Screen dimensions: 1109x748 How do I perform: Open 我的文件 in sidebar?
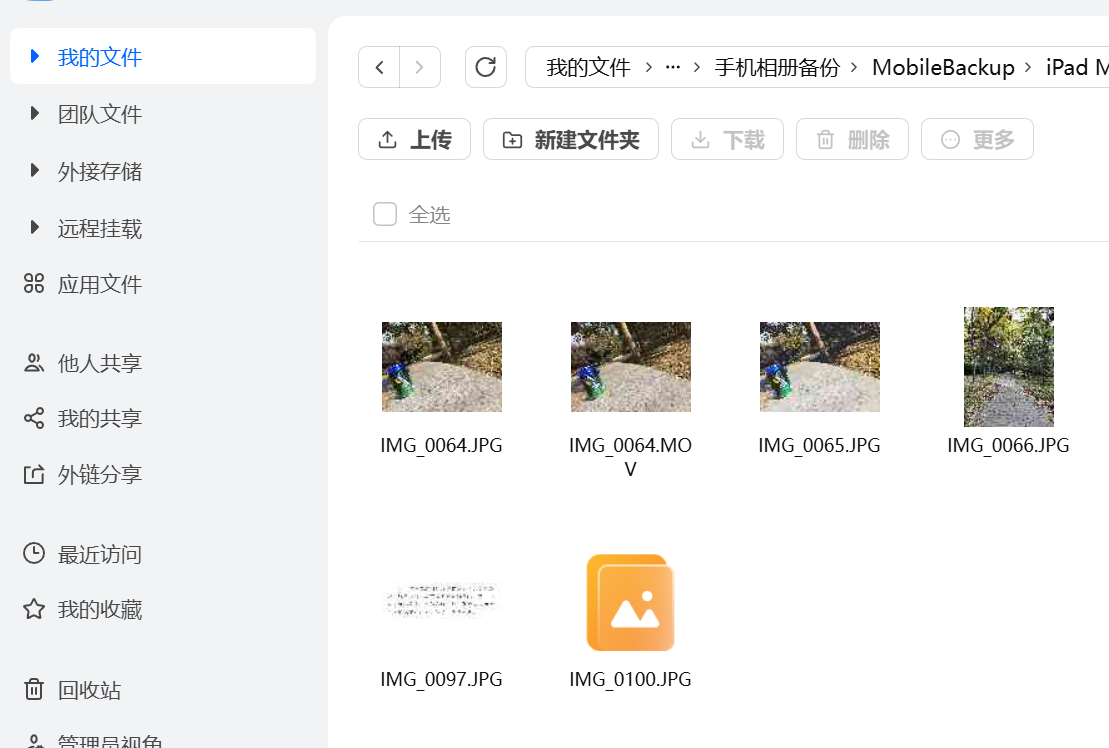[x=100, y=57]
